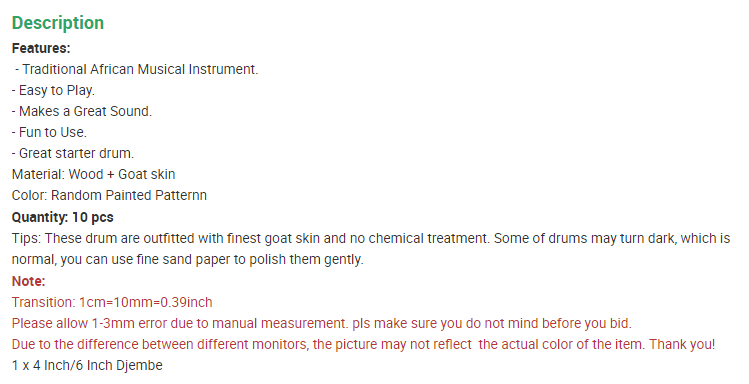The image size is (749, 384).
Task: Click the Fun to Use line
Action: (49, 132)
